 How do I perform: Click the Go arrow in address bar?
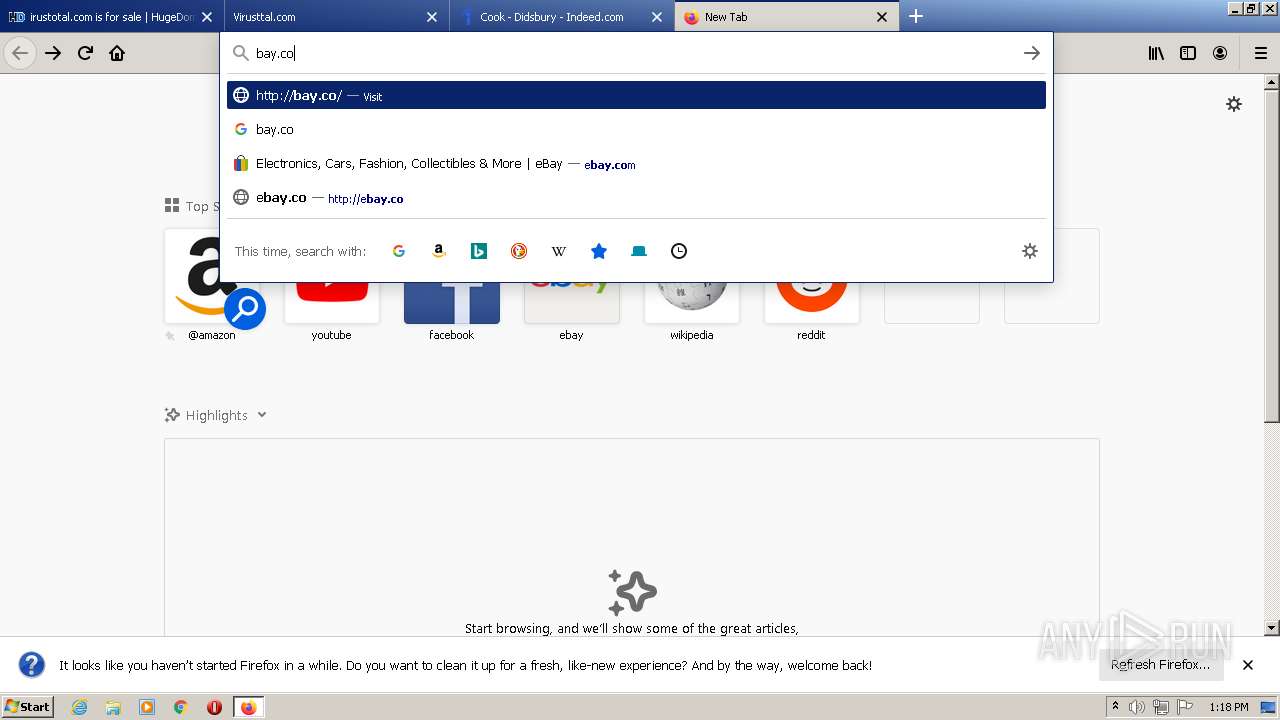click(1032, 53)
